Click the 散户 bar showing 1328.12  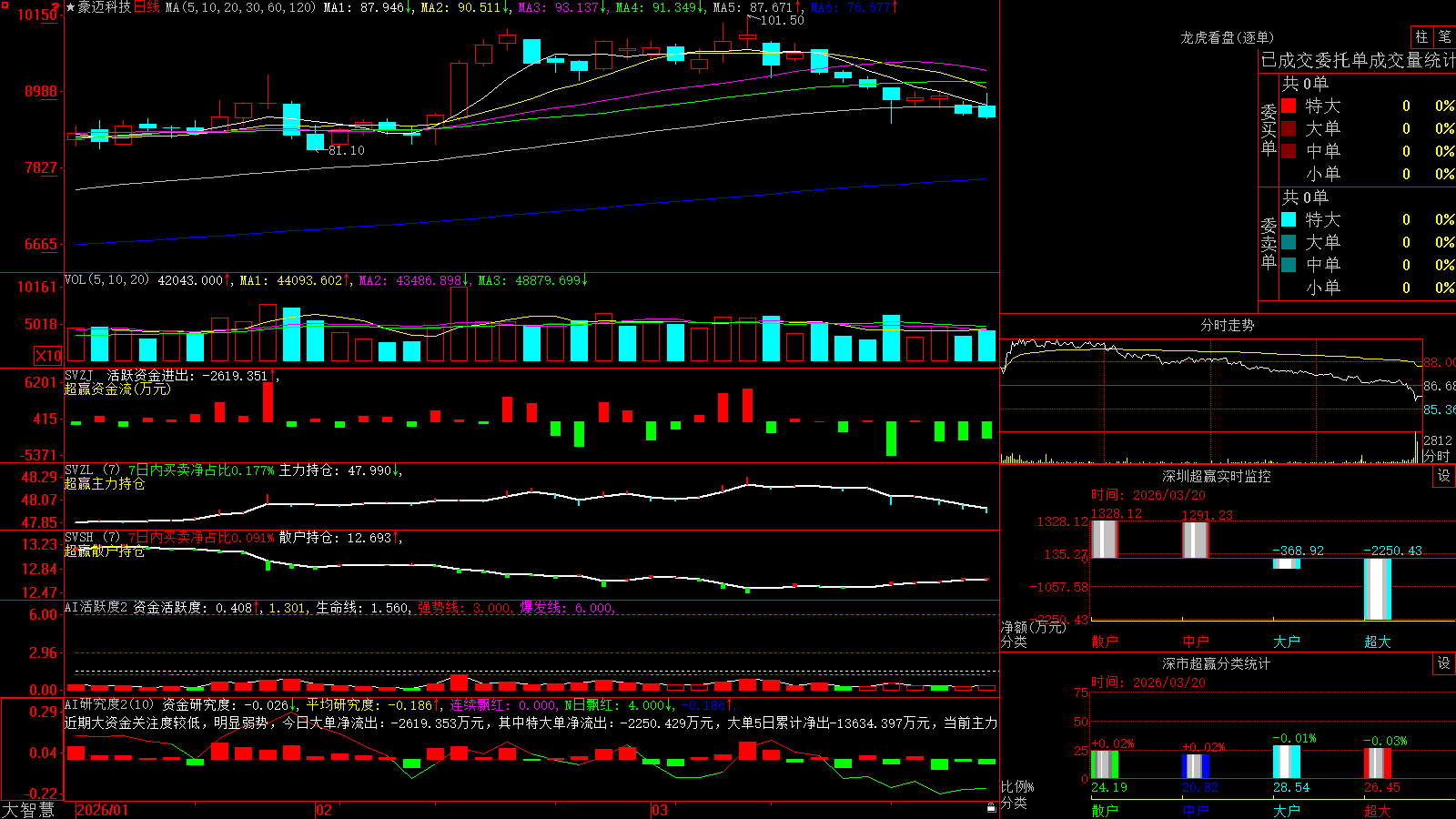(x=1105, y=539)
